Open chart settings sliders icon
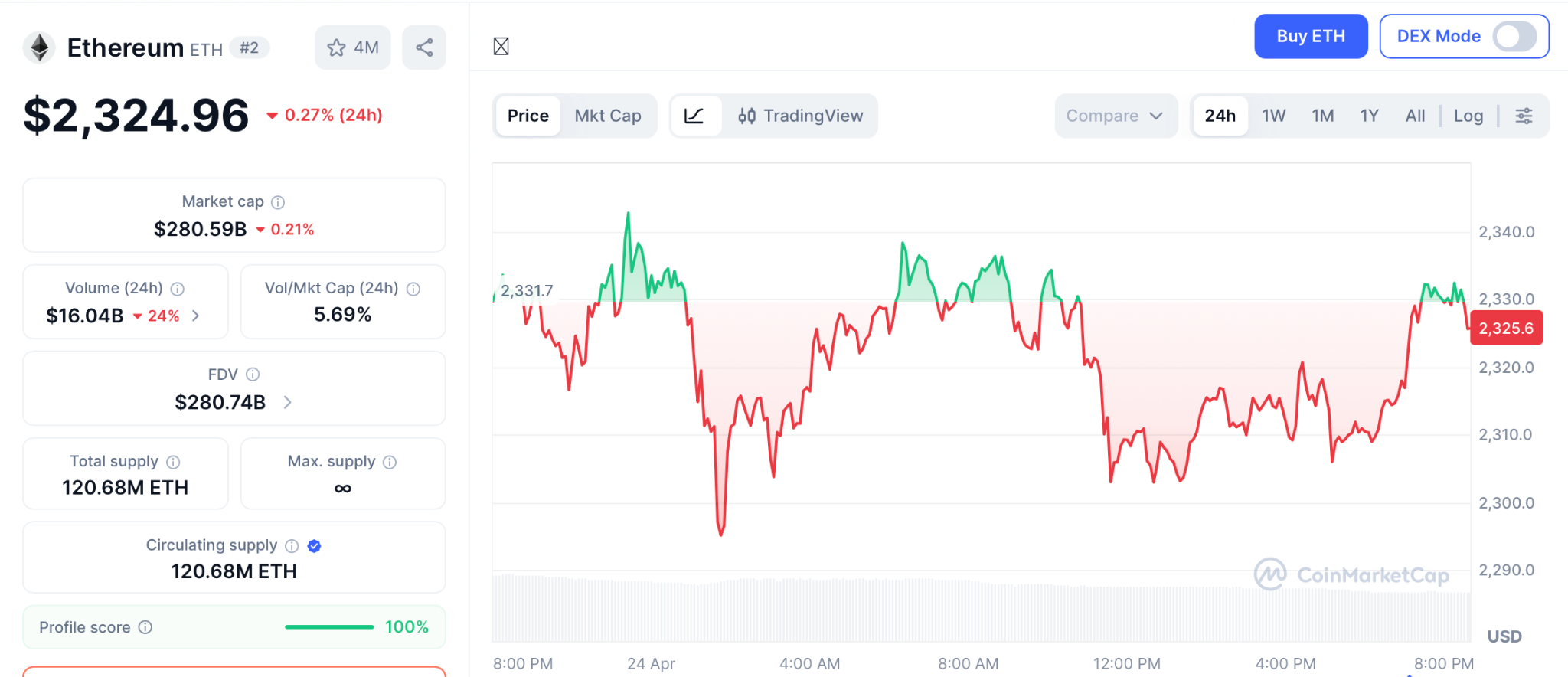 1524,116
